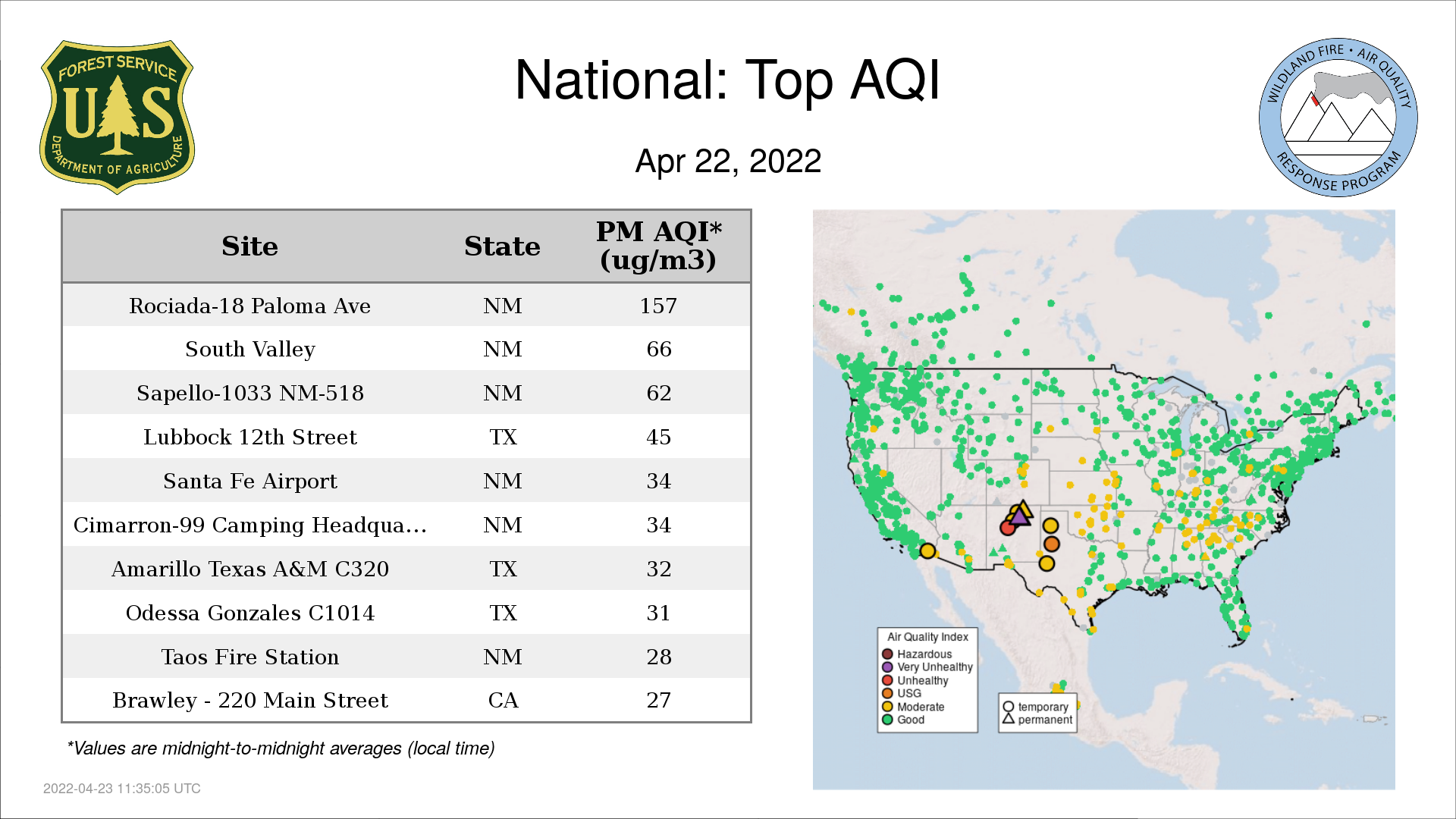The image size is (1456, 819).
Task: Click the temporary monitor circle symbol in legend
Action: 1009,707
